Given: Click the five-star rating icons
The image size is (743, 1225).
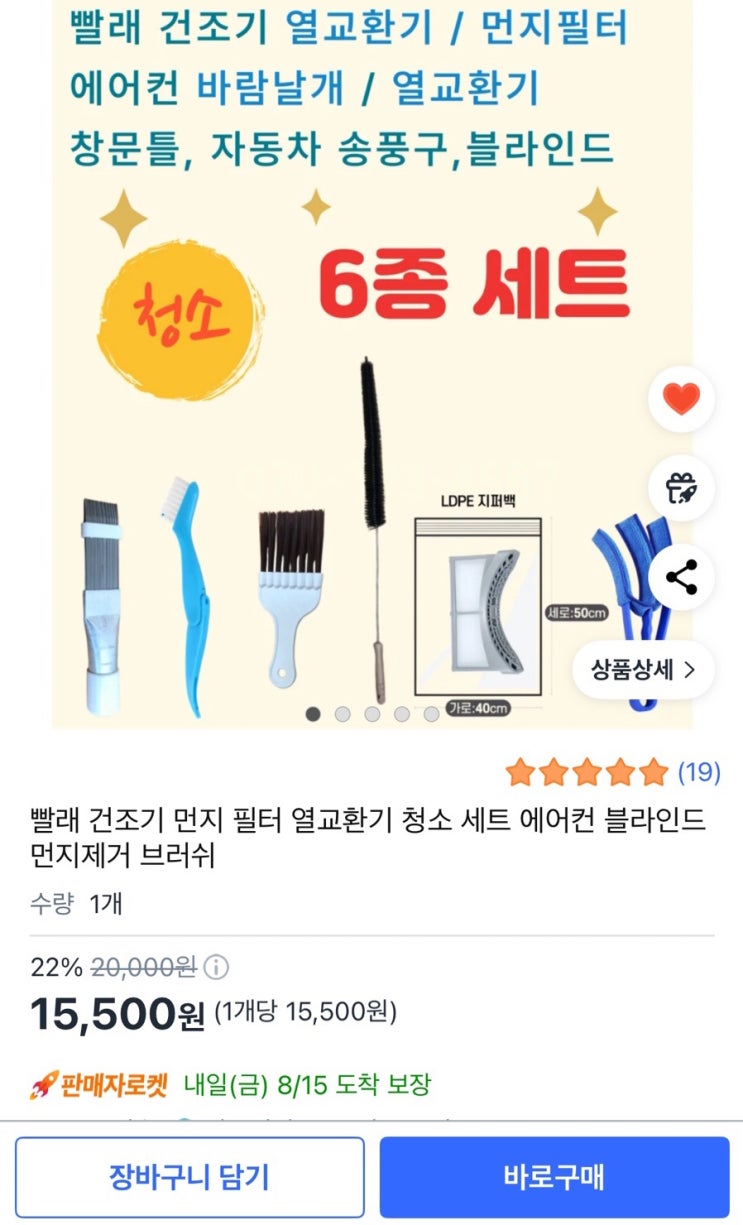Looking at the screenshot, I should (587, 772).
